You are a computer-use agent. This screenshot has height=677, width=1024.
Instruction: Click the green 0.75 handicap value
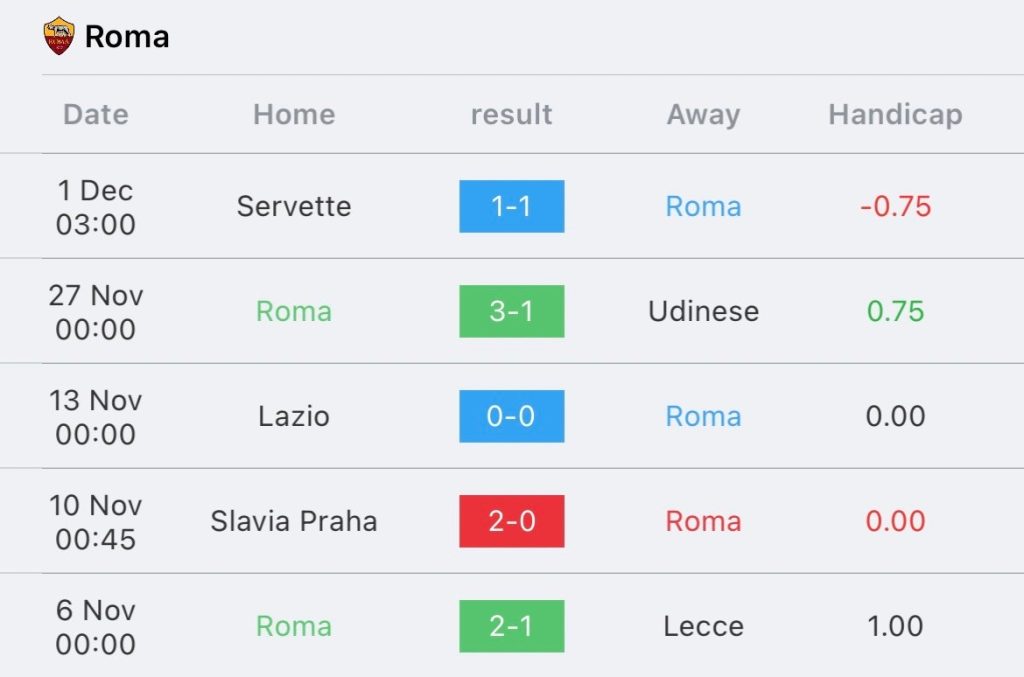[x=895, y=311]
